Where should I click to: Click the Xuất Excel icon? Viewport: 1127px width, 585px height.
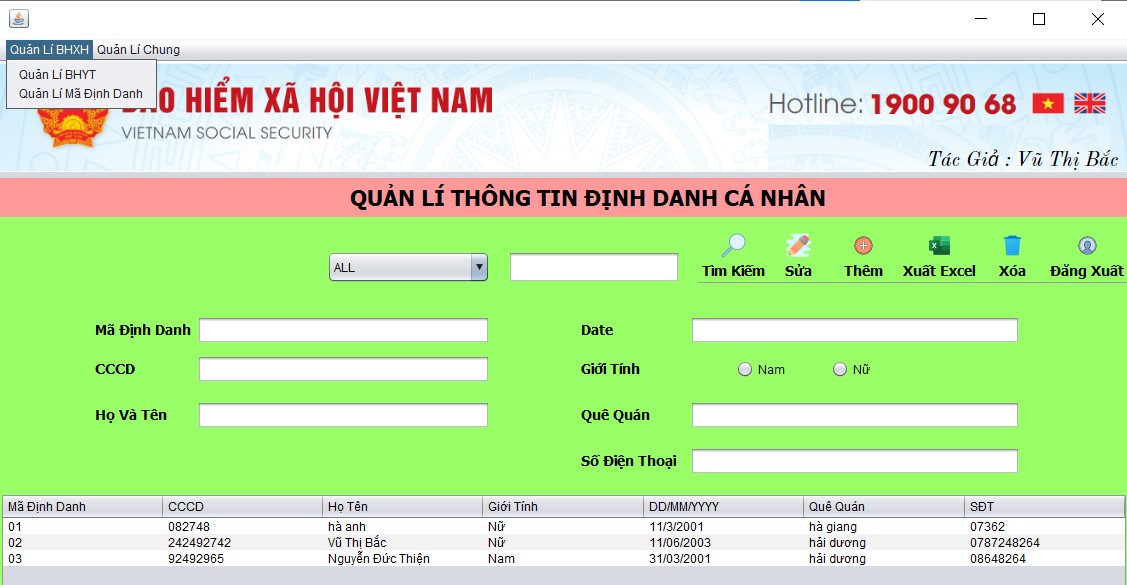(939, 246)
